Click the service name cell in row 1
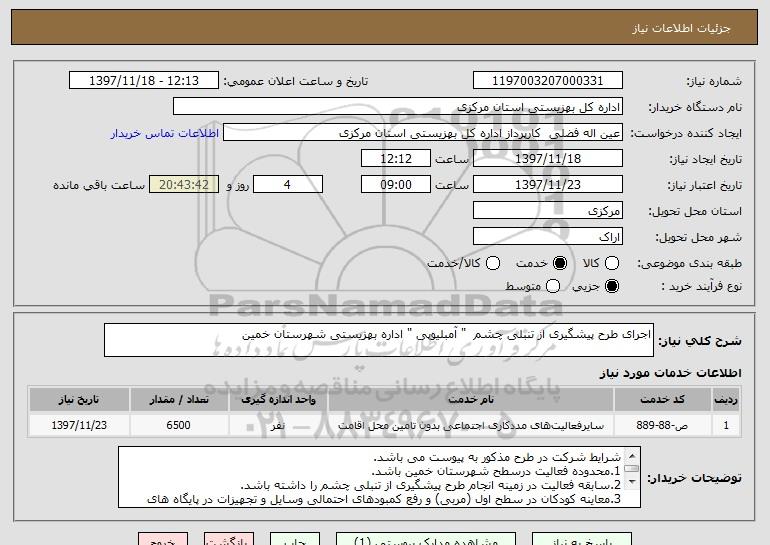The height and width of the screenshot is (545, 770). [471, 425]
